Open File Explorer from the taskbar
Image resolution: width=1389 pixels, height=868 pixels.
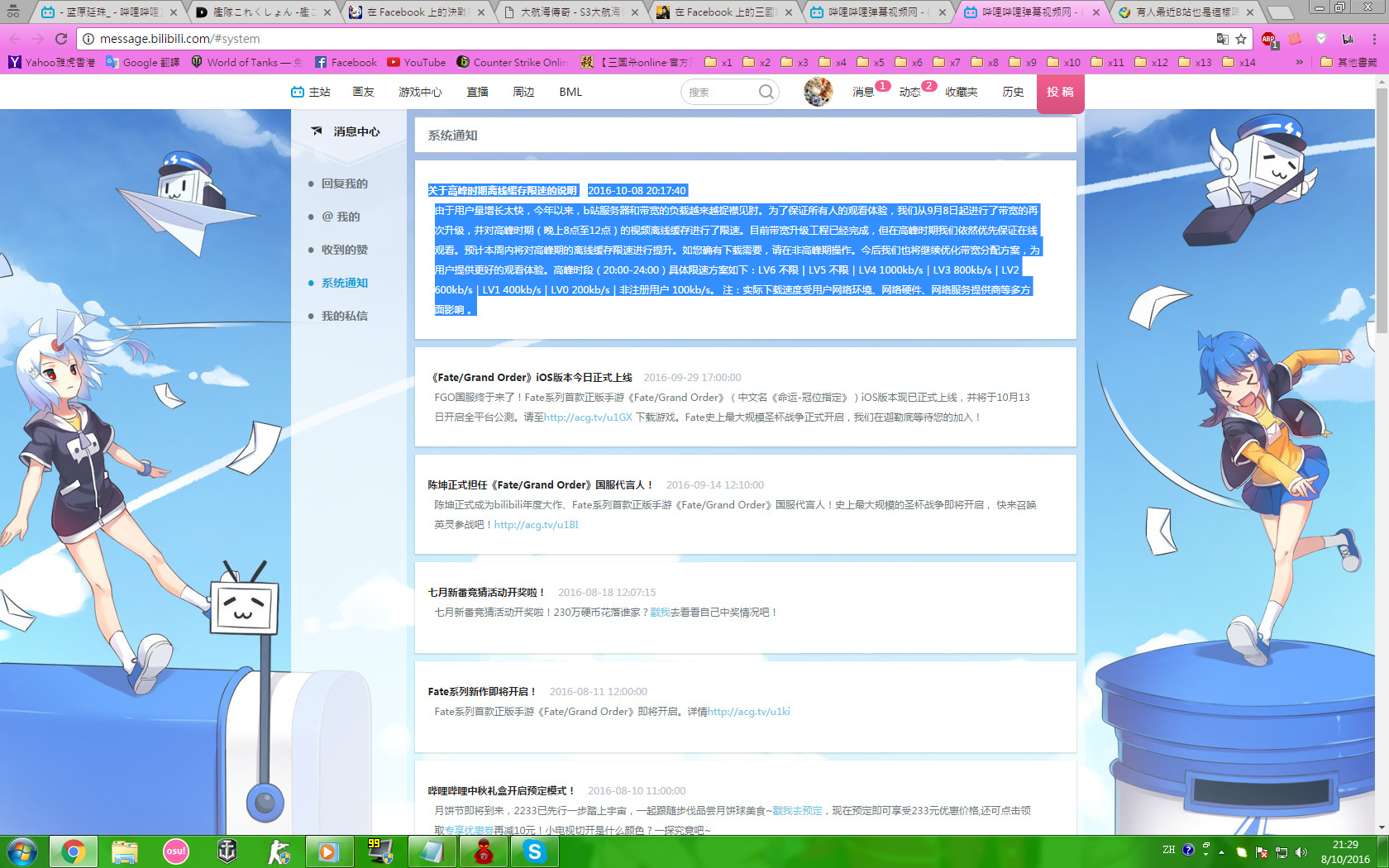tap(125, 851)
